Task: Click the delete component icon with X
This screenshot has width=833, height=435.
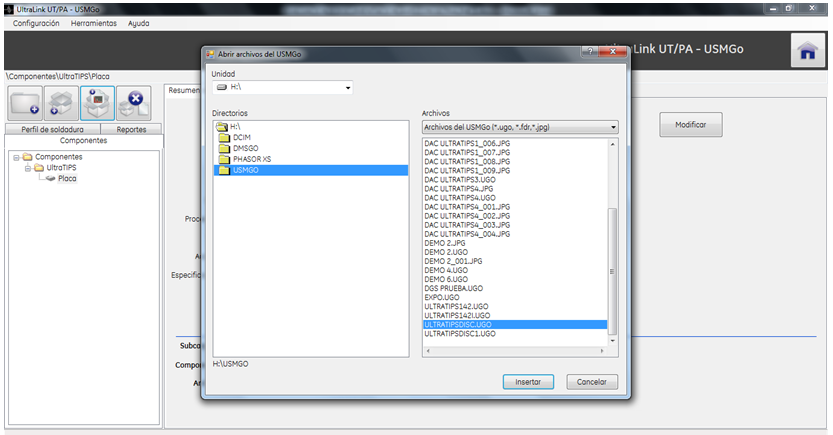Action: [133, 104]
